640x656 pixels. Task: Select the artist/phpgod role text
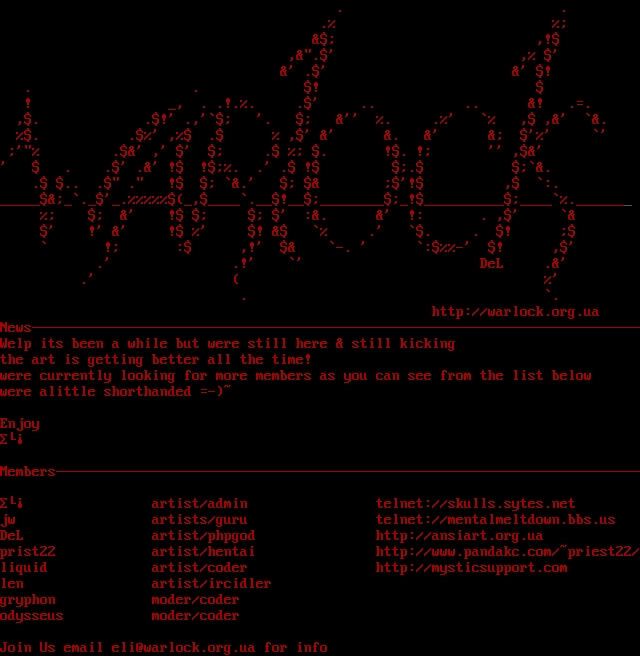coord(203,536)
